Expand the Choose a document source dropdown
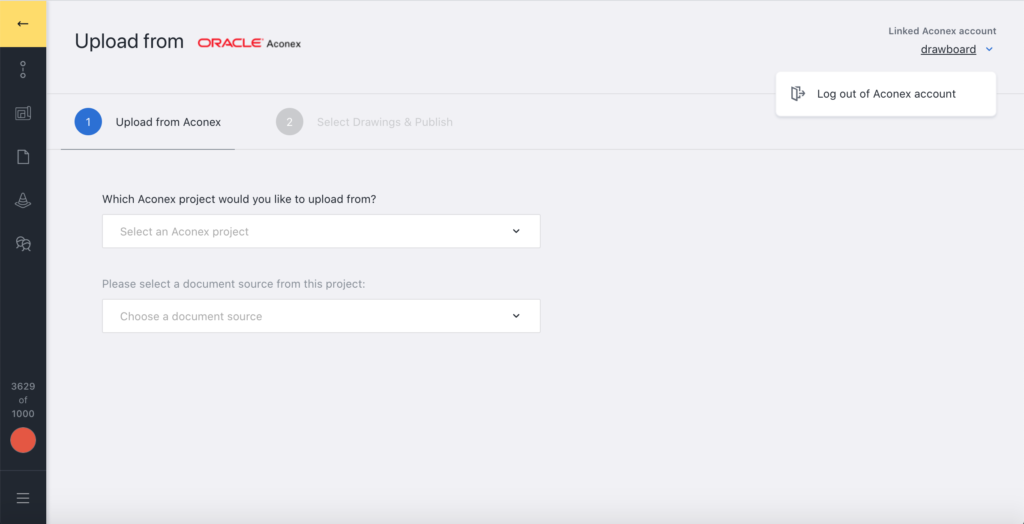Image resolution: width=1024 pixels, height=524 pixels. coord(321,316)
